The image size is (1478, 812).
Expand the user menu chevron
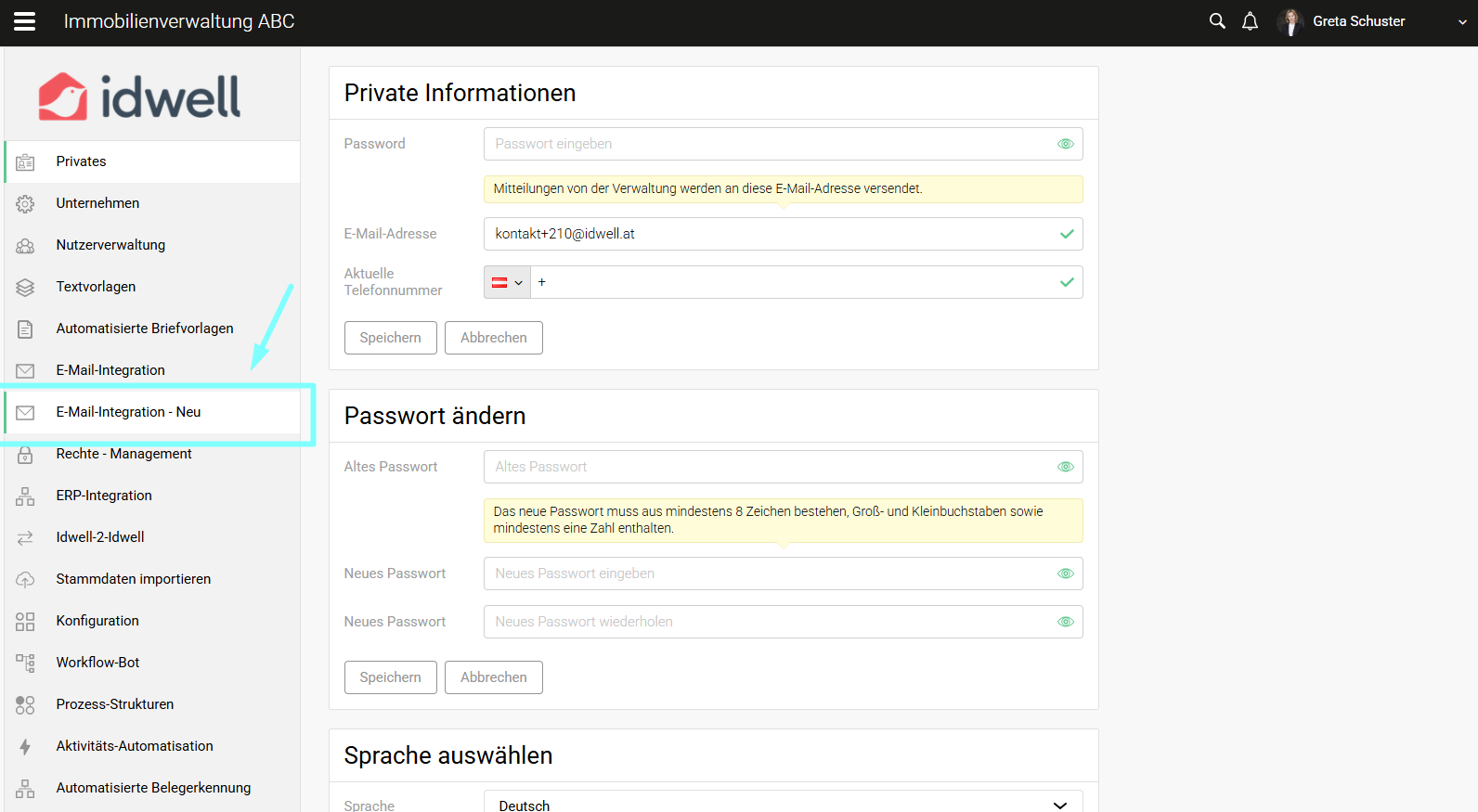pos(1462,22)
